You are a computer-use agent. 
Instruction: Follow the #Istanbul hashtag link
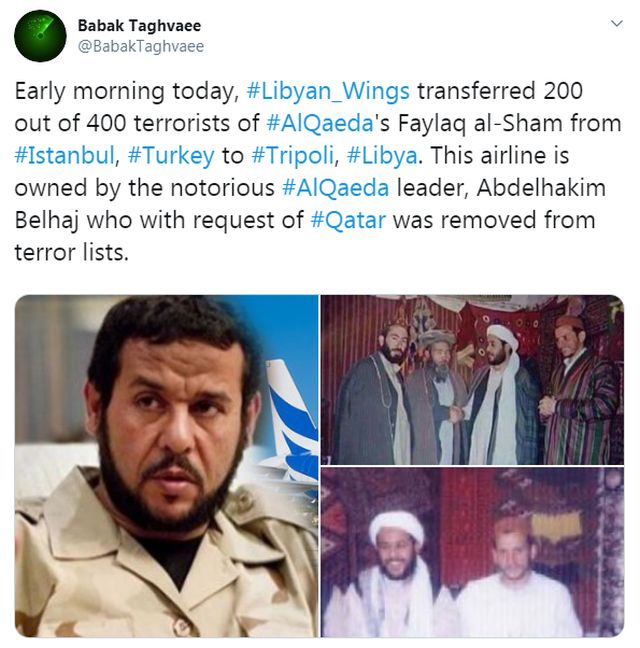click(64, 155)
